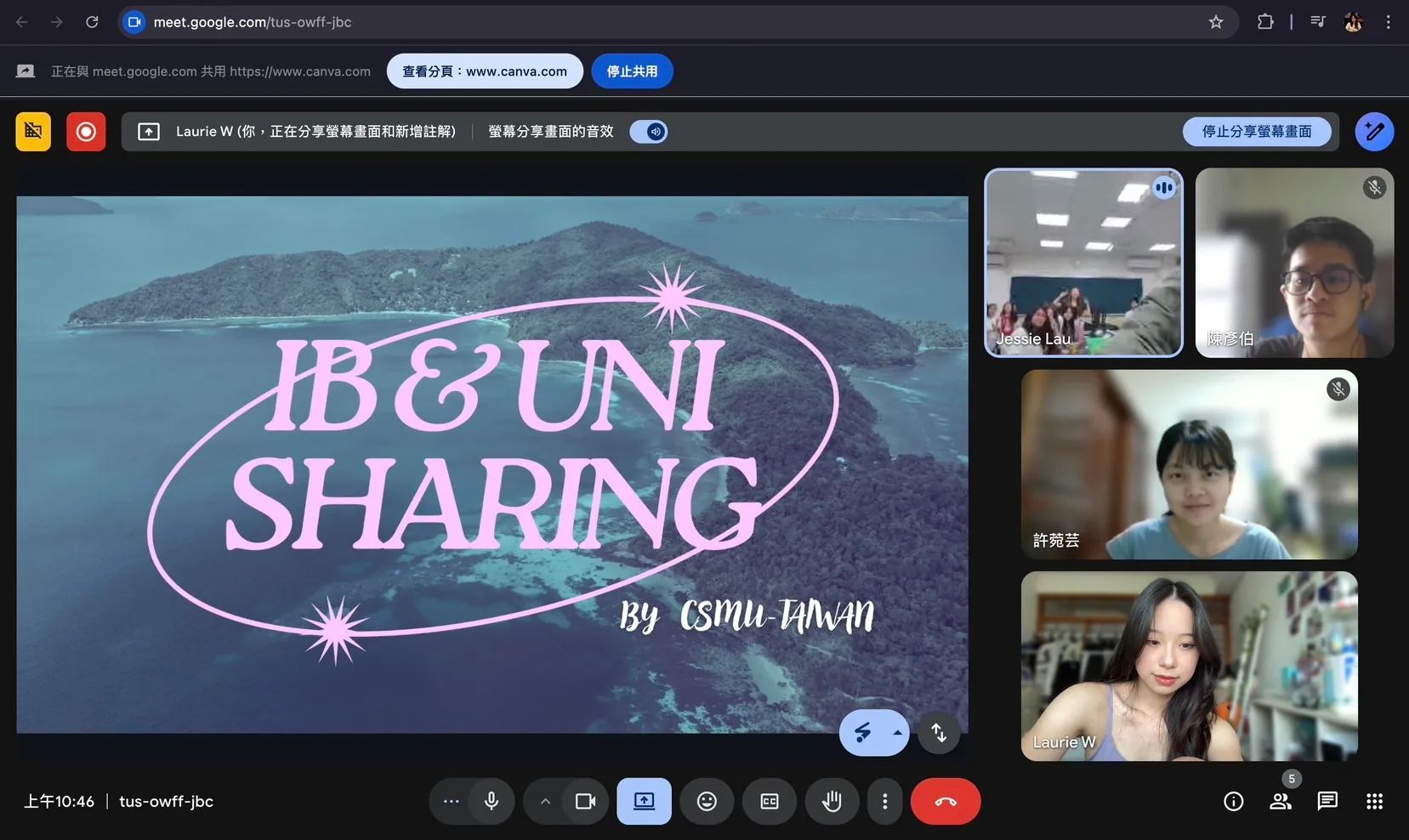Expand the annotation tool arrow on slide
Image resolution: width=1409 pixels, height=840 pixels.
pyautogui.click(x=897, y=732)
